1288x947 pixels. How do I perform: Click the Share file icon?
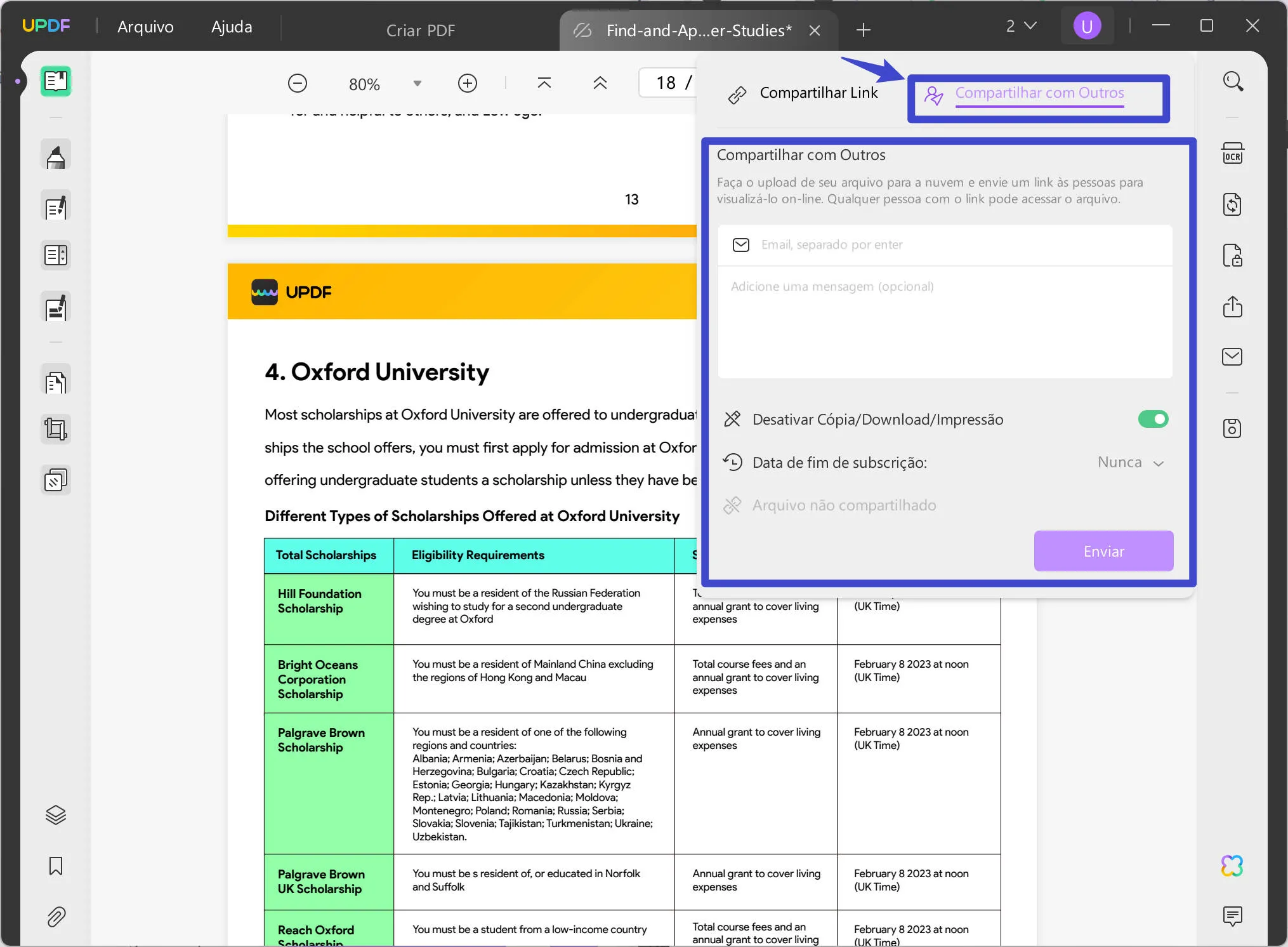(1233, 307)
